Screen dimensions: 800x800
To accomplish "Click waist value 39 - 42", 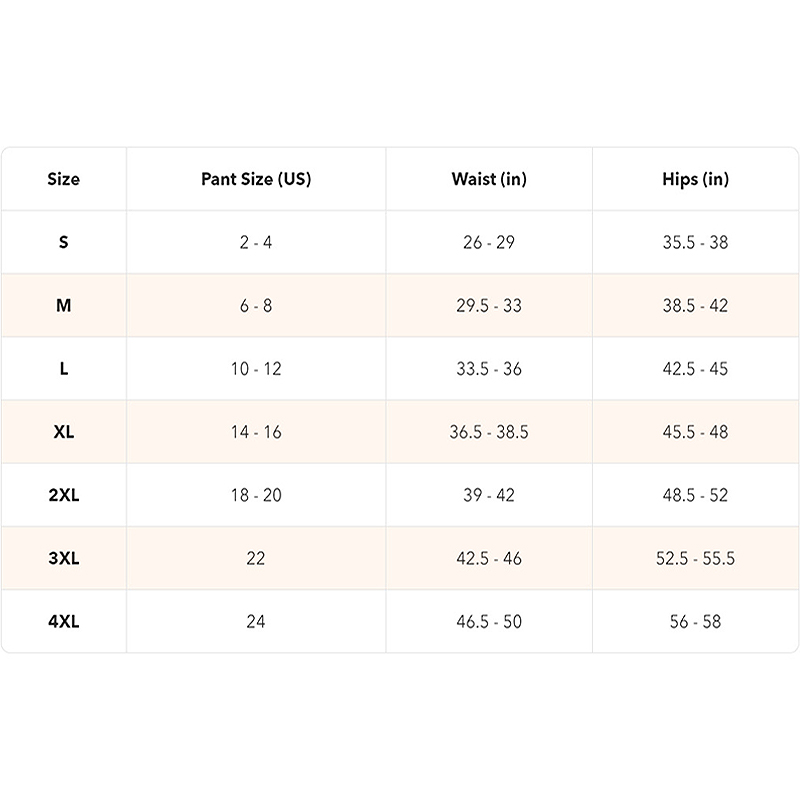I will coord(489,495).
